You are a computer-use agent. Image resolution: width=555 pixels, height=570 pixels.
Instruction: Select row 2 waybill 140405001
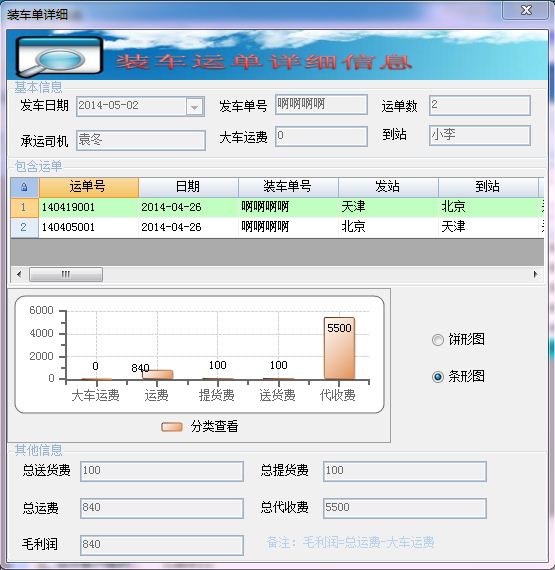277,227
